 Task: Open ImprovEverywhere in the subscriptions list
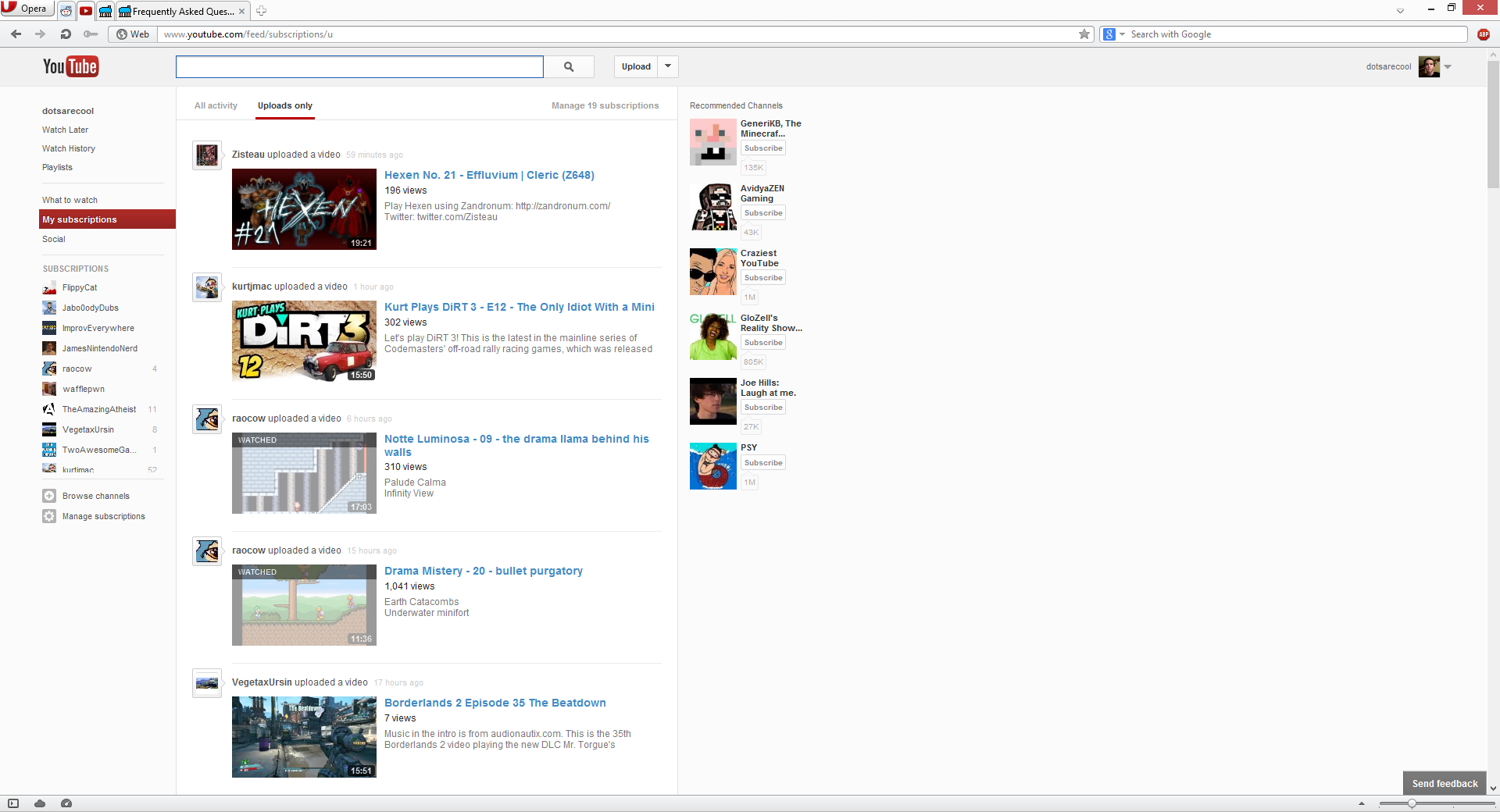pyautogui.click(x=98, y=328)
